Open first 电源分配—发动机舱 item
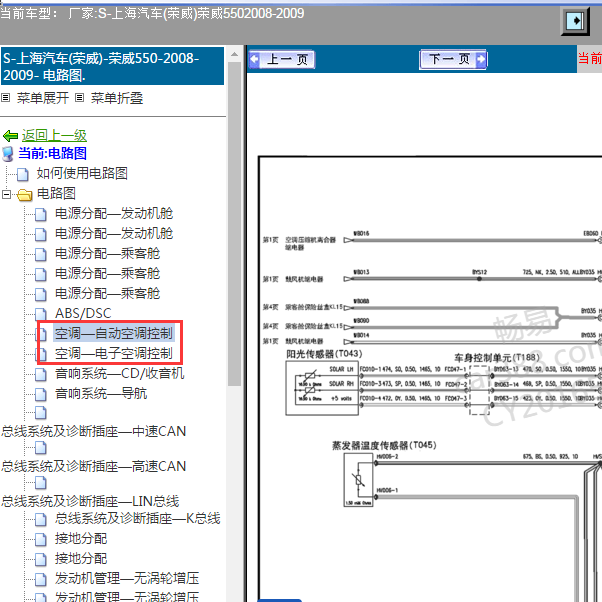Screen dimensions: 602x602 click(x=114, y=213)
